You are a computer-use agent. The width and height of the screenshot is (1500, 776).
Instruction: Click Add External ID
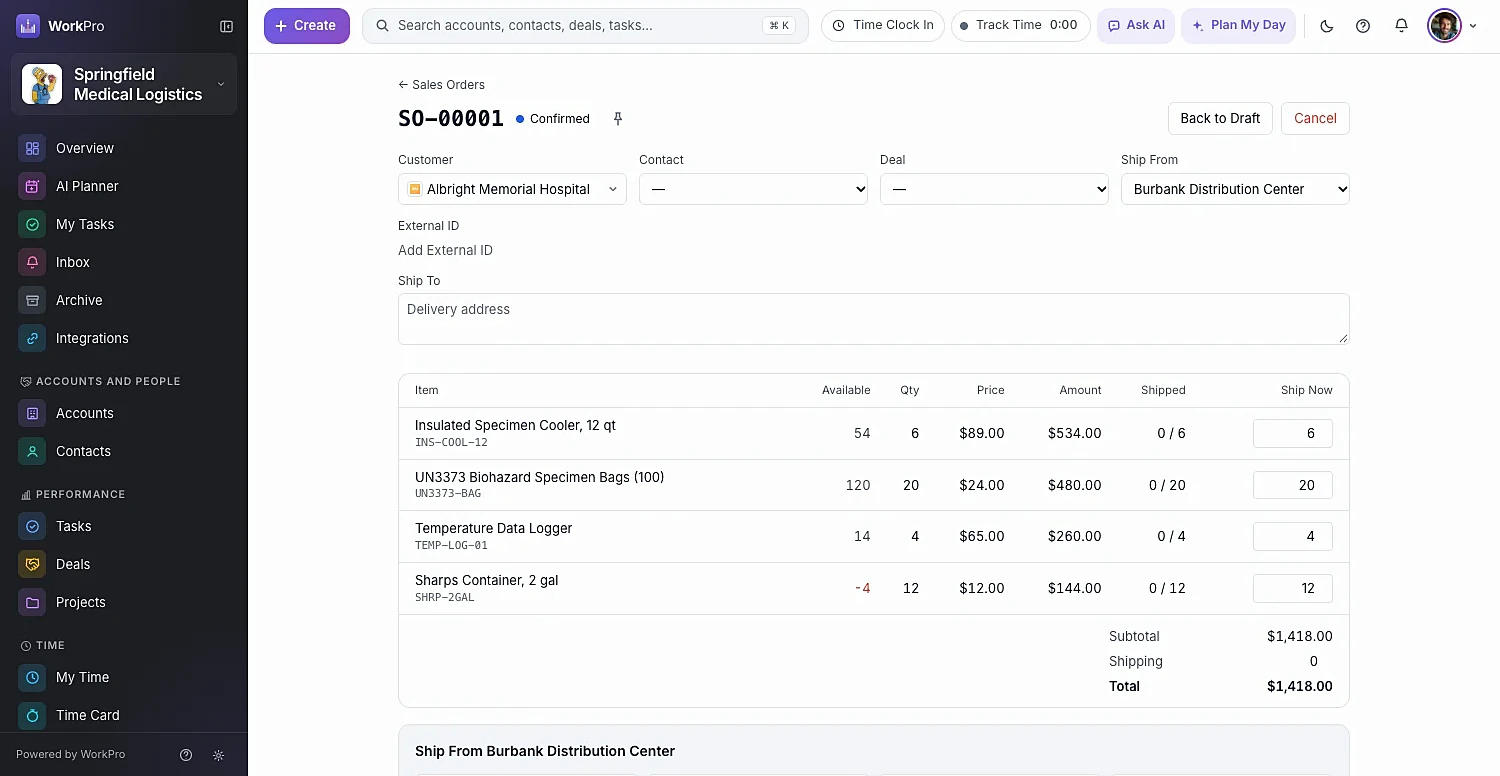tap(445, 250)
